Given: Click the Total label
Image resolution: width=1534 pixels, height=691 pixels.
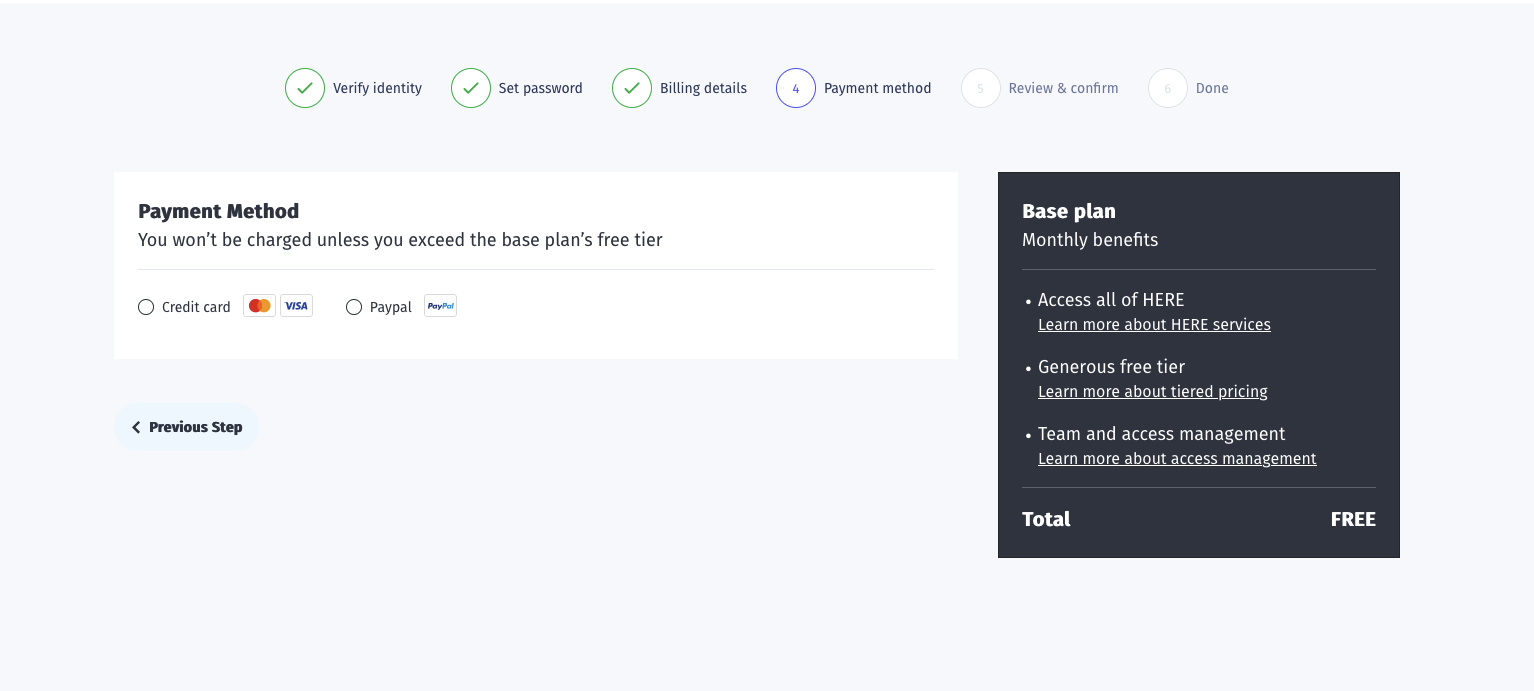Looking at the screenshot, I should pyautogui.click(x=1046, y=519).
